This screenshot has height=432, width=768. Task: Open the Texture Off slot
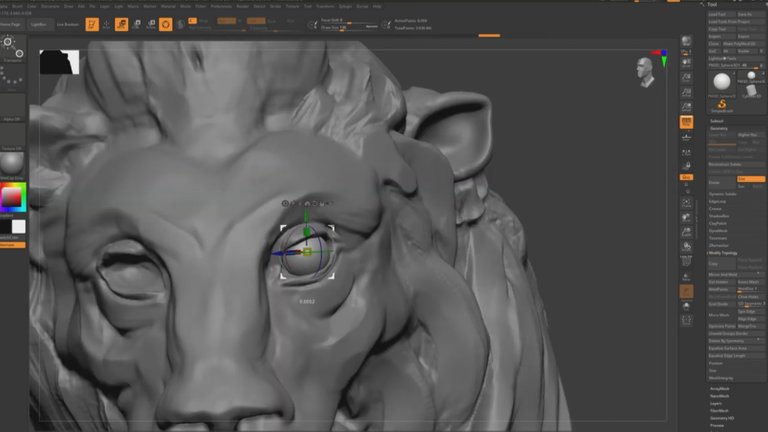[x=13, y=137]
